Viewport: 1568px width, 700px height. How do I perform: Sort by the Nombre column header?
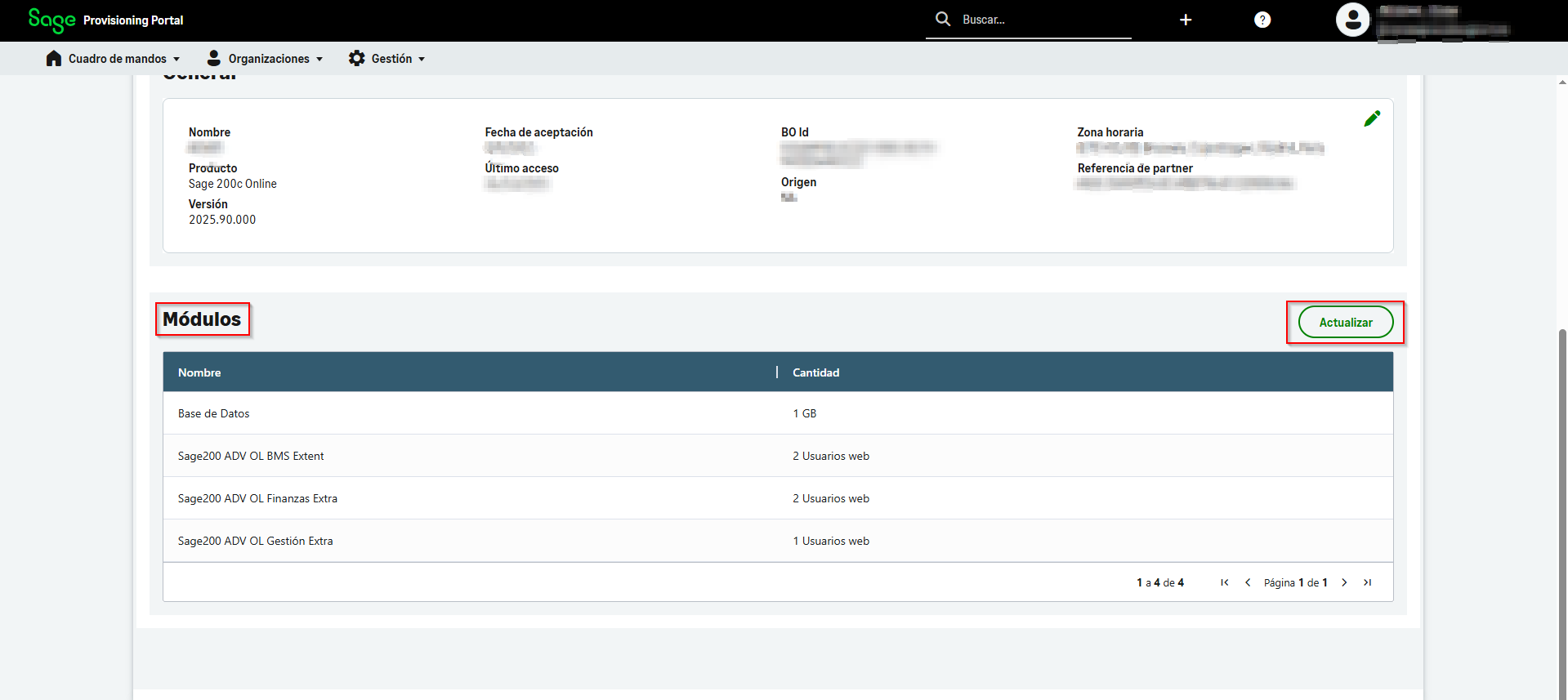pos(199,372)
